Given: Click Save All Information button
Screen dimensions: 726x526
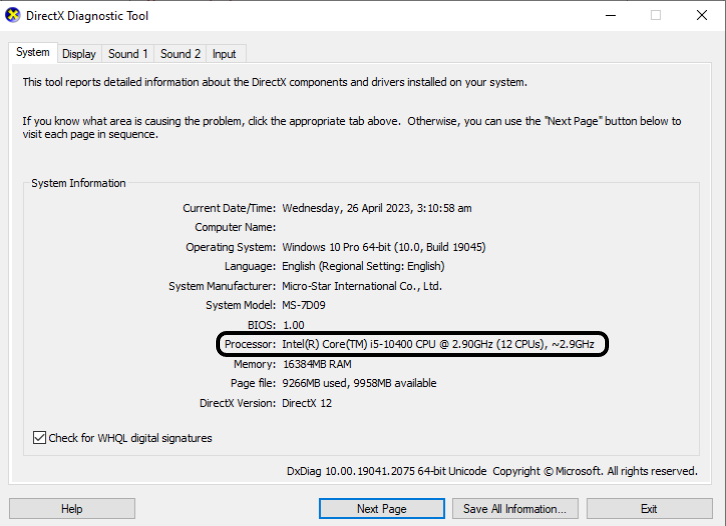Looking at the screenshot, I should pyautogui.click(x=515, y=508).
